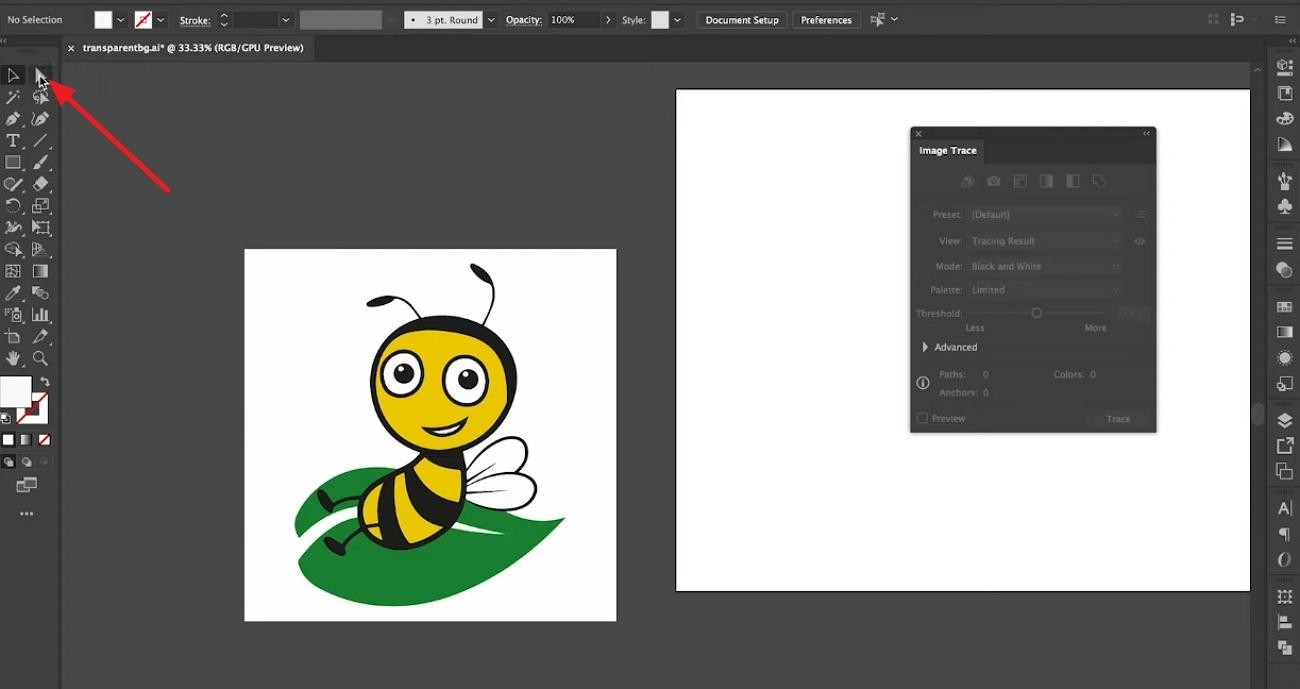This screenshot has width=1300, height=689.
Task: Select the Direct Selection tool
Action: pyautogui.click(x=40, y=75)
